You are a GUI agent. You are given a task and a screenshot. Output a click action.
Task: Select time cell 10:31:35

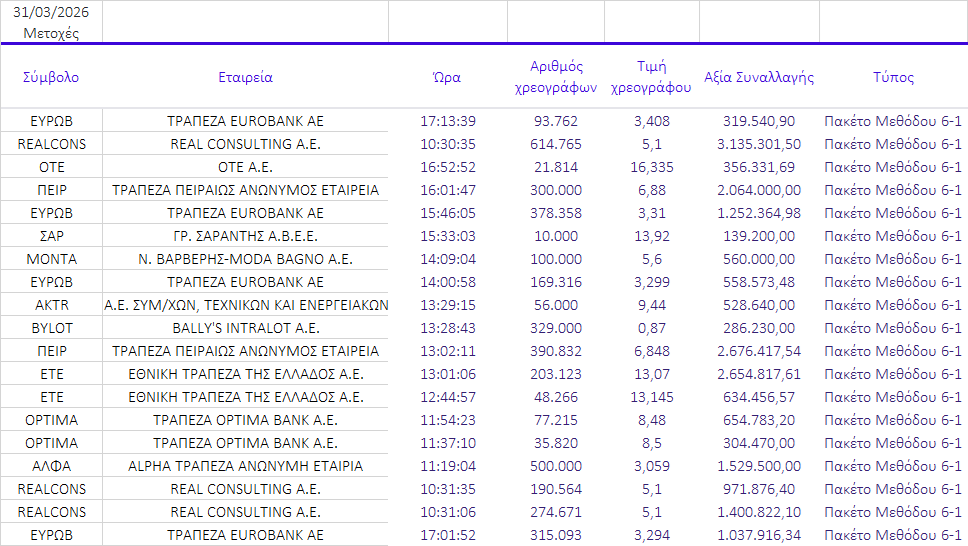coord(448,489)
